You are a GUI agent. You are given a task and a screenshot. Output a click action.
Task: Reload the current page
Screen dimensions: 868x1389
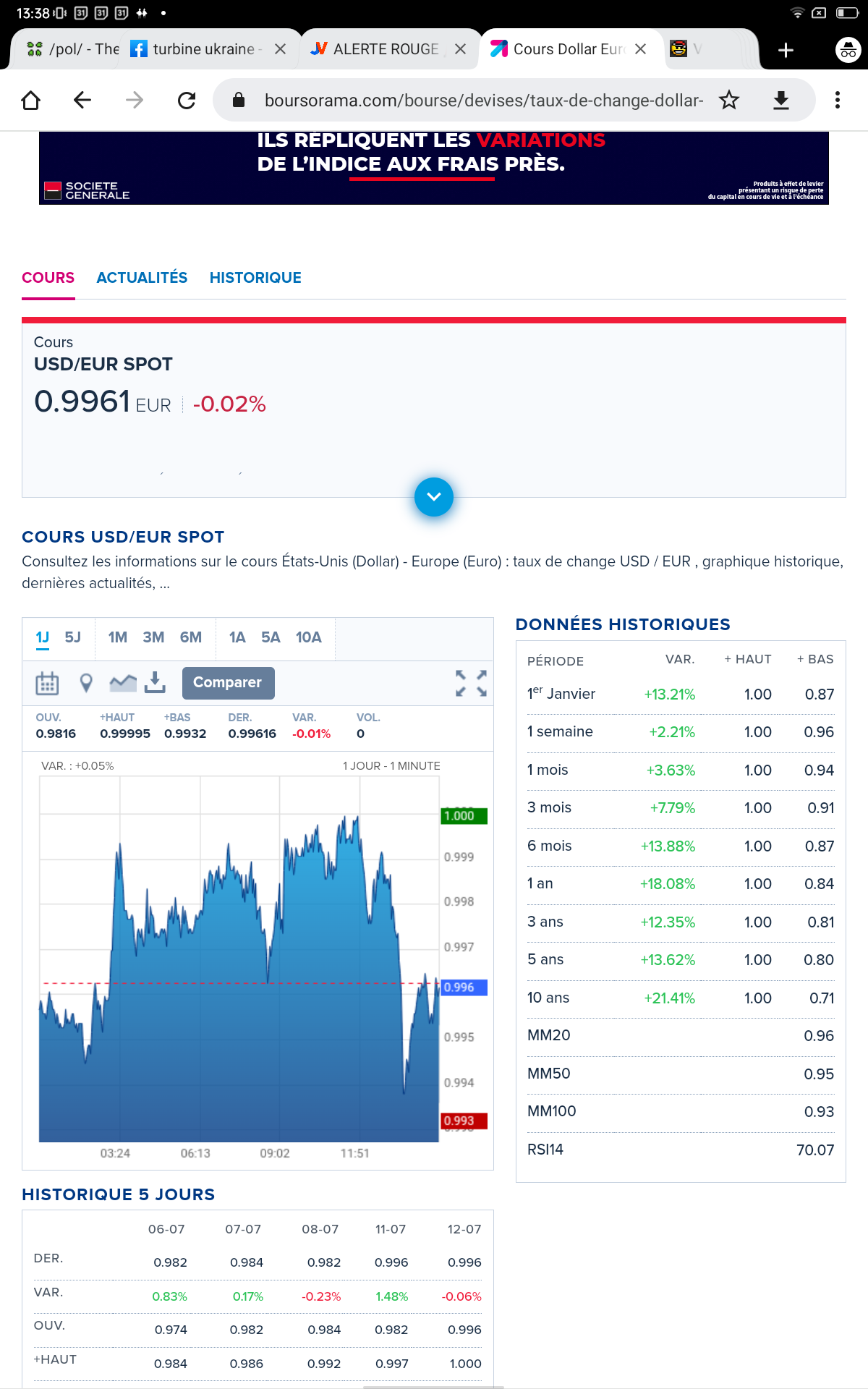[187, 100]
